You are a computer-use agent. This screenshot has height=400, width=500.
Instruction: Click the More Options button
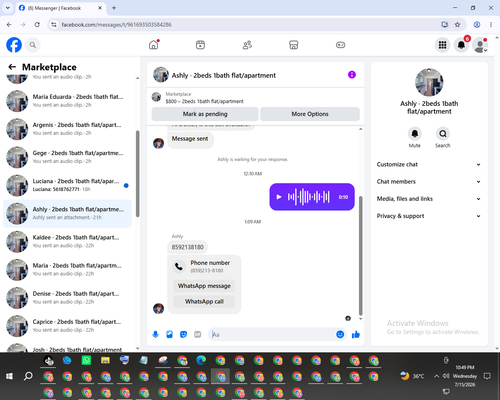pos(310,114)
